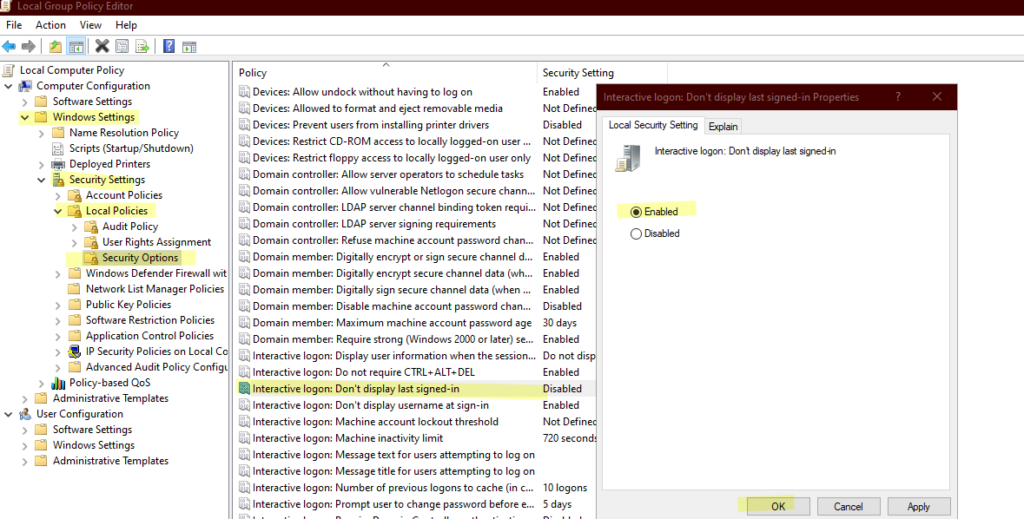This screenshot has height=519, width=1024.
Task: Select Windows Defender Firewall tree item
Action: pos(156,274)
